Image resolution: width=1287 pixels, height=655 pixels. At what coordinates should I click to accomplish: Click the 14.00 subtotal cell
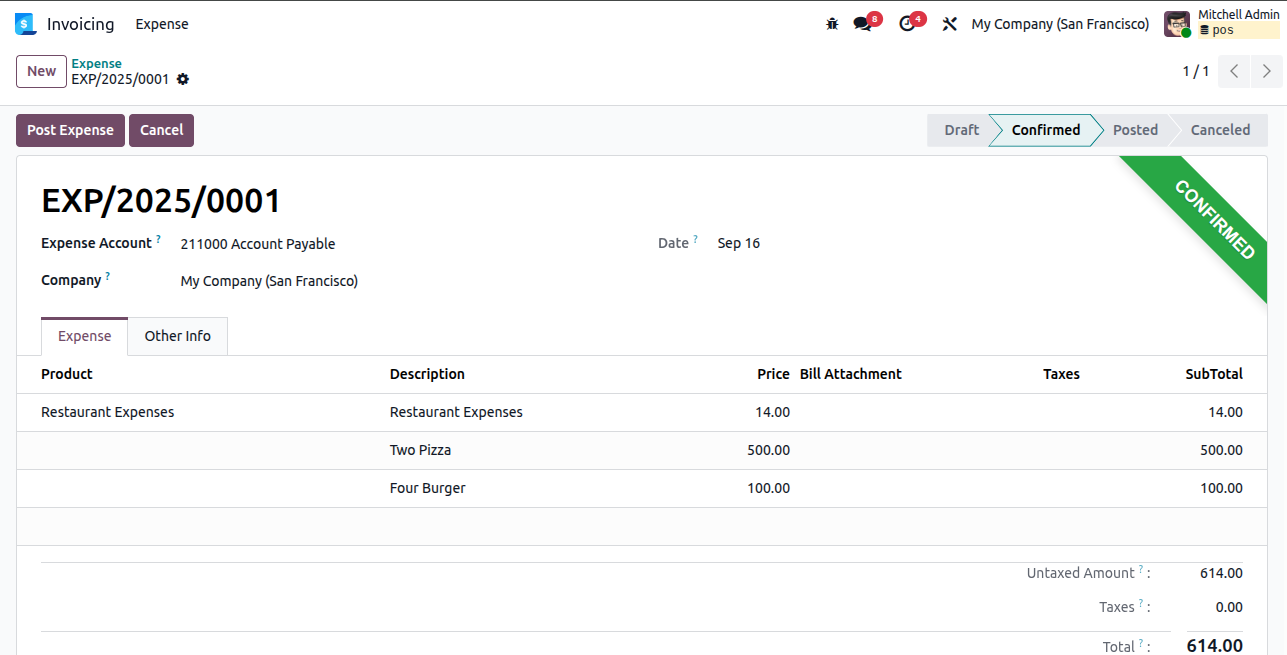point(1225,412)
